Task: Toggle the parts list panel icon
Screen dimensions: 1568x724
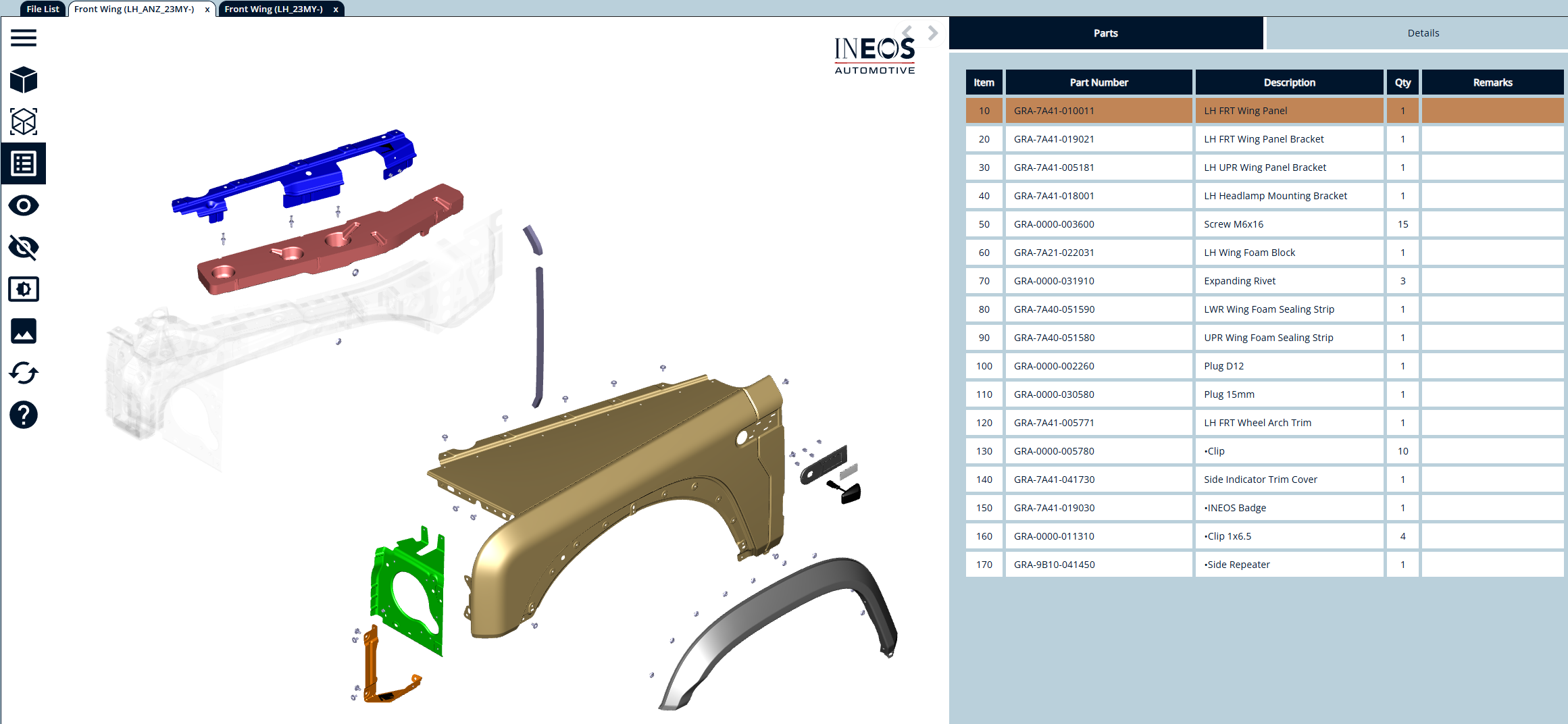Action: pyautogui.click(x=24, y=163)
